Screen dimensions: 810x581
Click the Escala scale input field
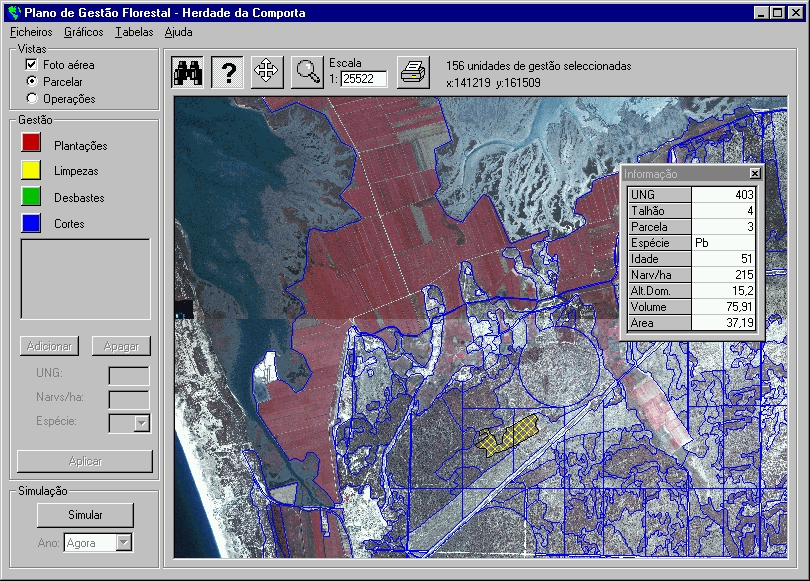(x=364, y=79)
